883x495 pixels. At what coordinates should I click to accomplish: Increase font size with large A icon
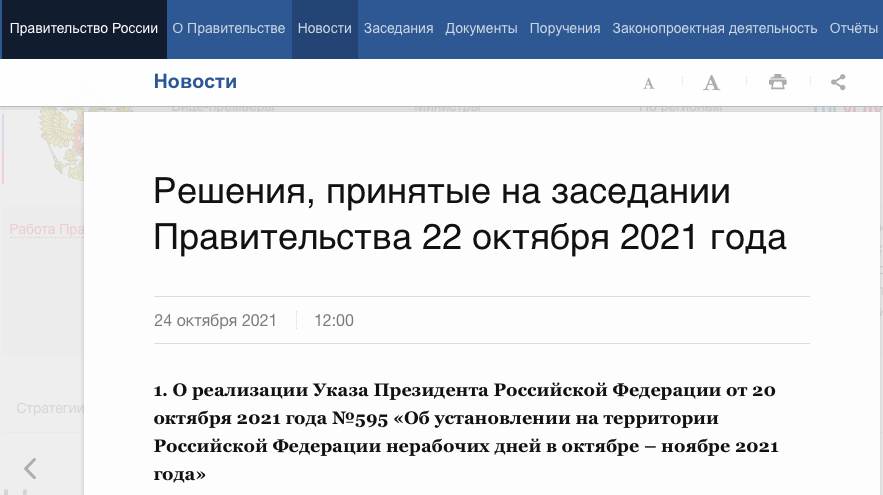pos(711,83)
